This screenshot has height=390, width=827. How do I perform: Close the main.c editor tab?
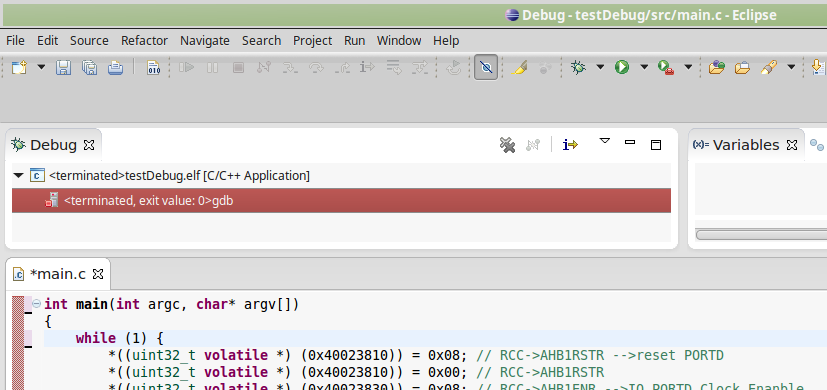pyautogui.click(x=98, y=274)
